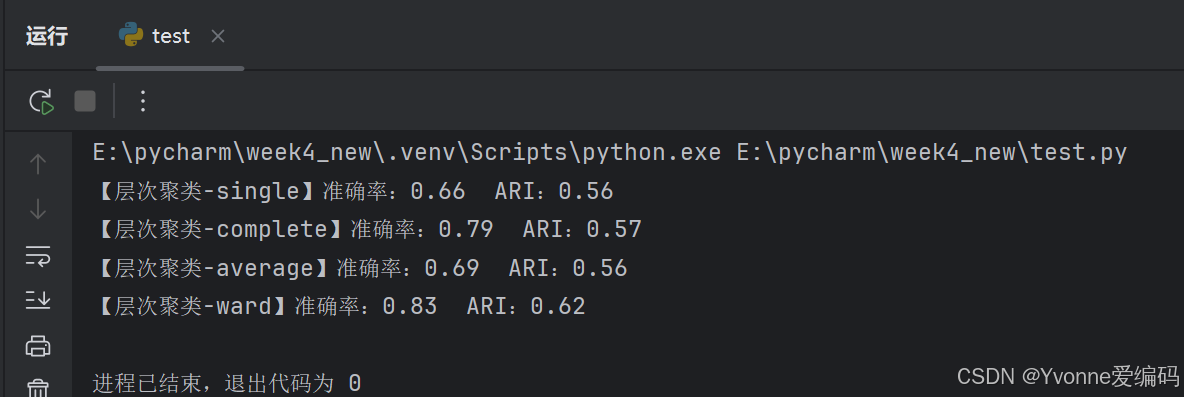Open the More options three-dot menu
This screenshot has height=397, width=1184.
[x=143, y=101]
